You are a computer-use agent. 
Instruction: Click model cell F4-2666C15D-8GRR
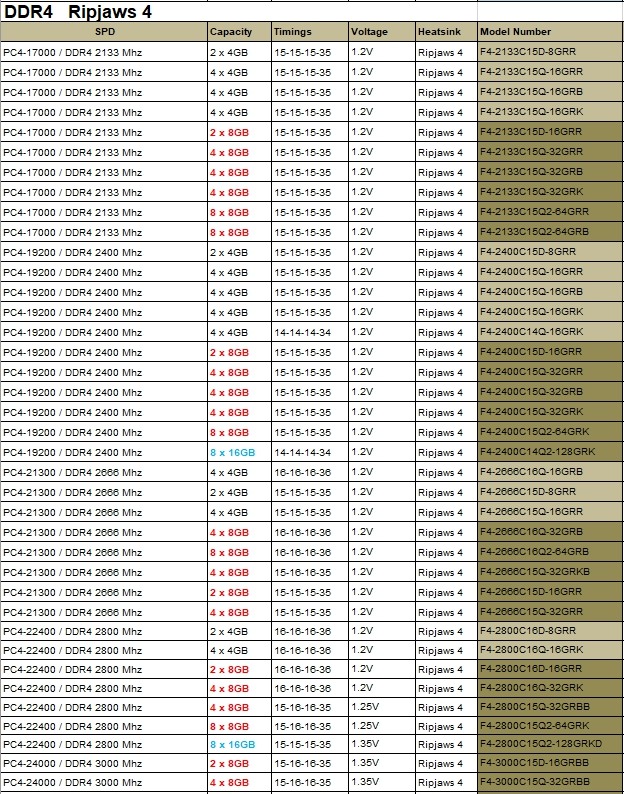550,492
